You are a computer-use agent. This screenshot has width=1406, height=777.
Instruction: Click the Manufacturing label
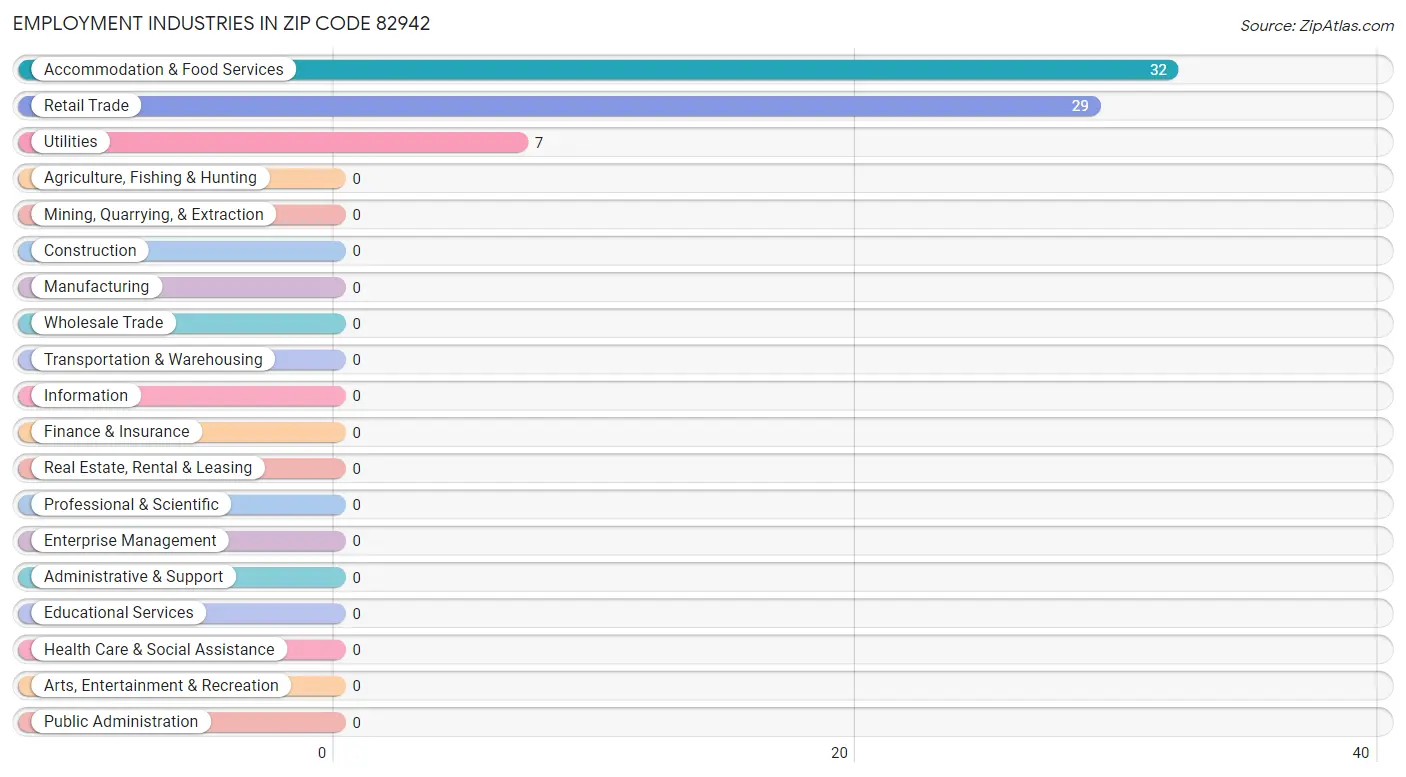tap(96, 287)
